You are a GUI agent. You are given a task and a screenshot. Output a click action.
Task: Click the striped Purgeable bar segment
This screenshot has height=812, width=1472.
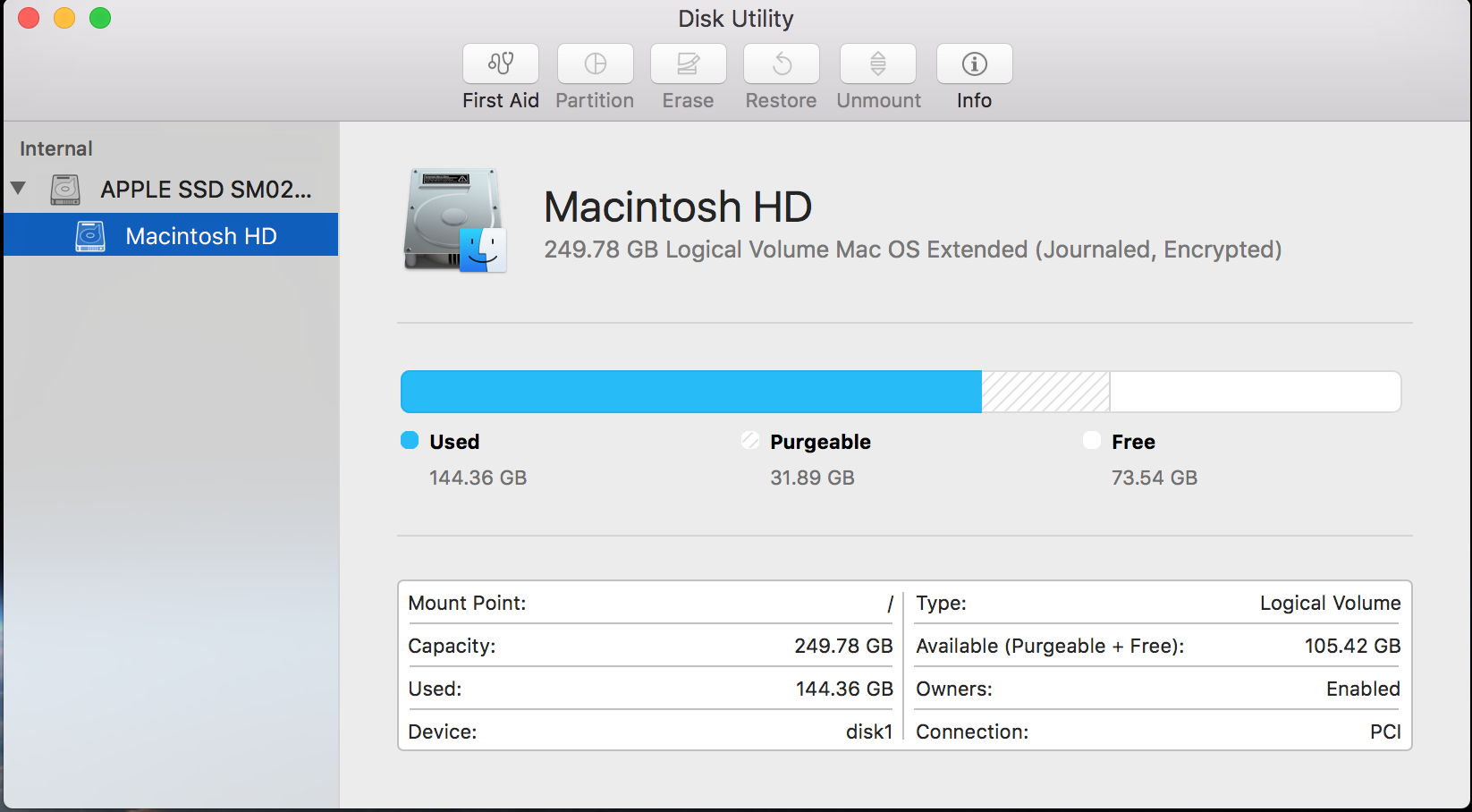[x=1045, y=392]
